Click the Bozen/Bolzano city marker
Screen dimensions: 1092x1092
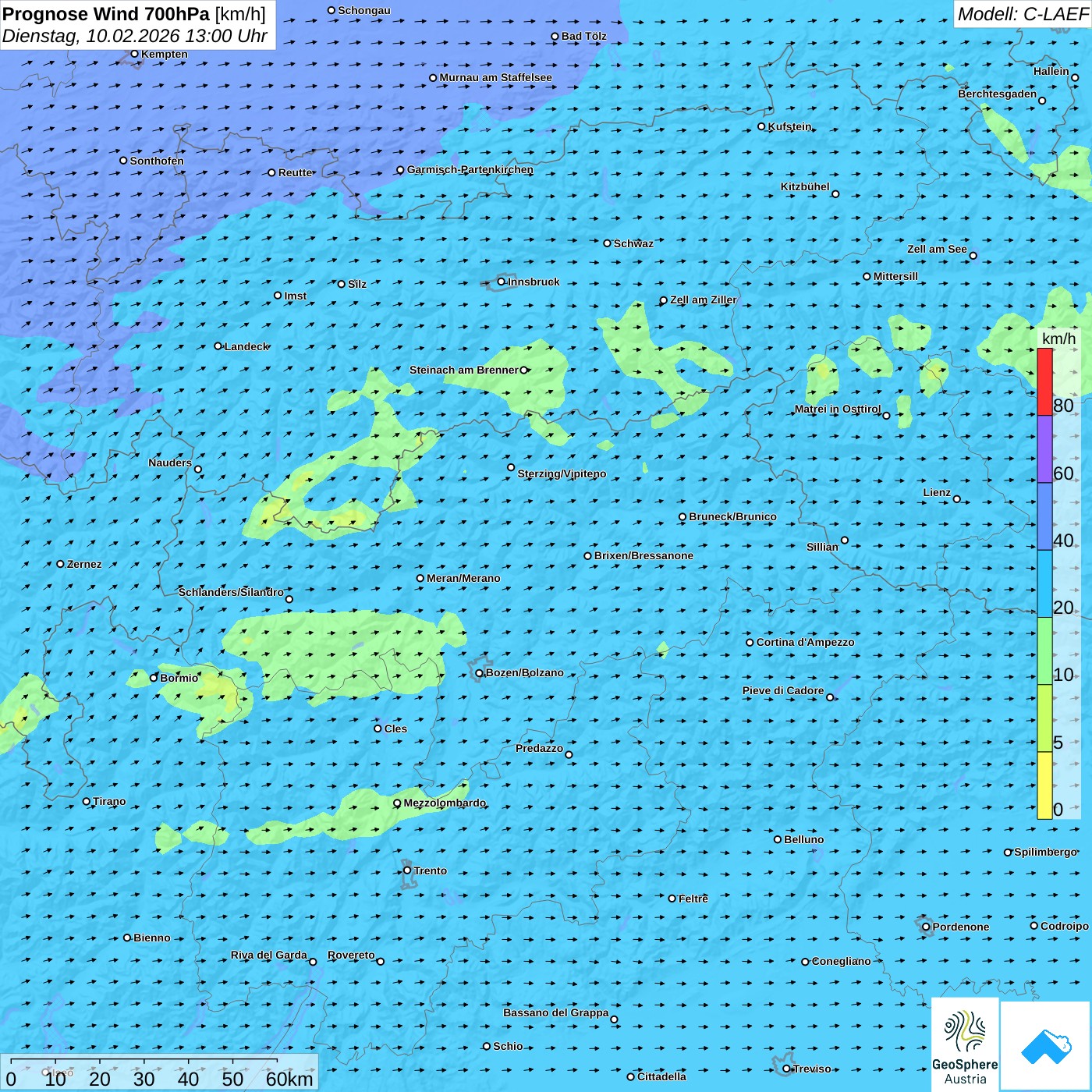(x=480, y=673)
